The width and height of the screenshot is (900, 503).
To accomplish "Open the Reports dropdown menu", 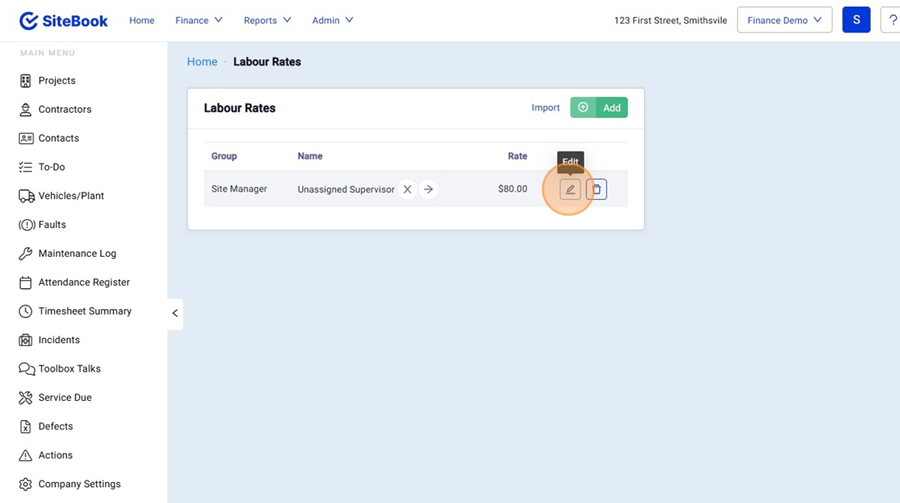I will tap(267, 20).
